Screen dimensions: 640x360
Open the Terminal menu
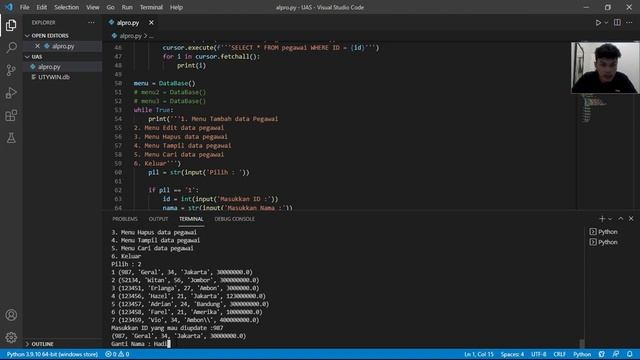tap(151, 7)
